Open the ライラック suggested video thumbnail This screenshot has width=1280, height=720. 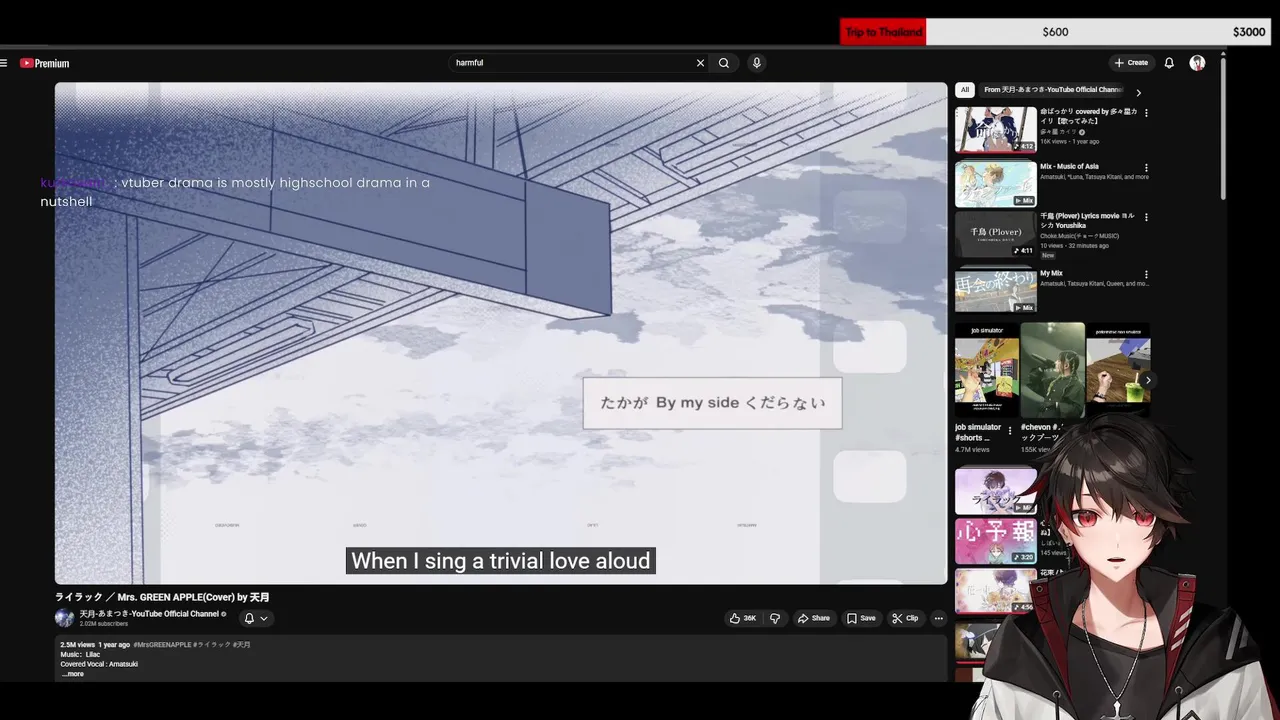[996, 490]
